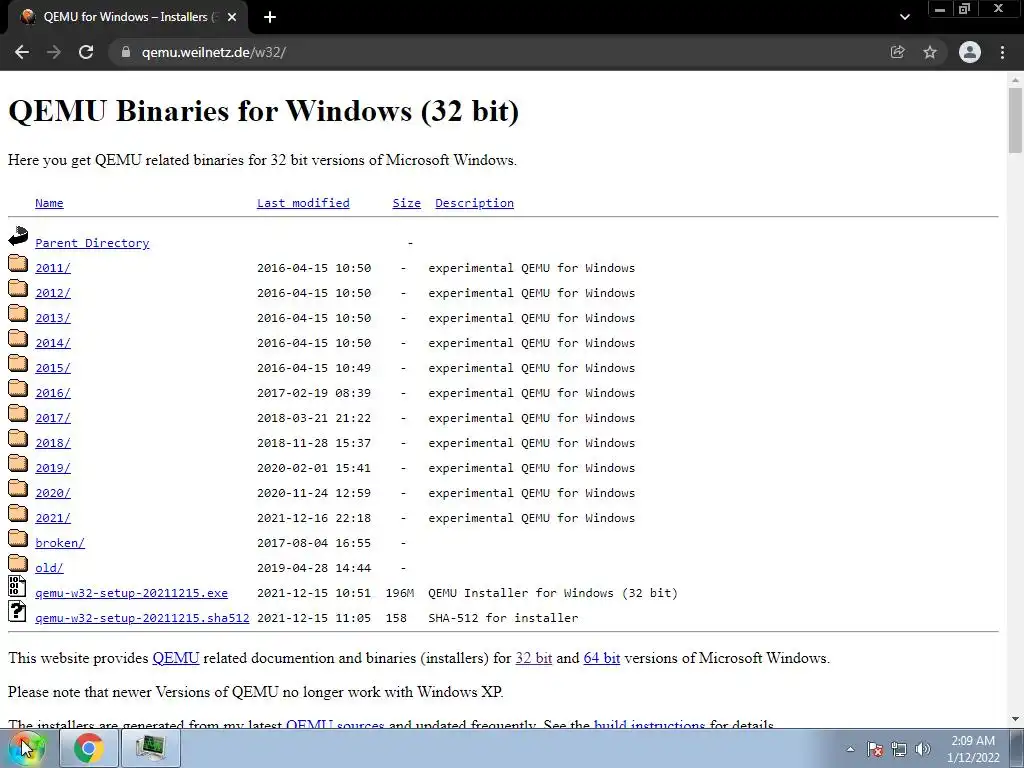Image resolution: width=1024 pixels, height=768 pixels.
Task: Open the 2012/ folder link
Action: click(x=52, y=293)
